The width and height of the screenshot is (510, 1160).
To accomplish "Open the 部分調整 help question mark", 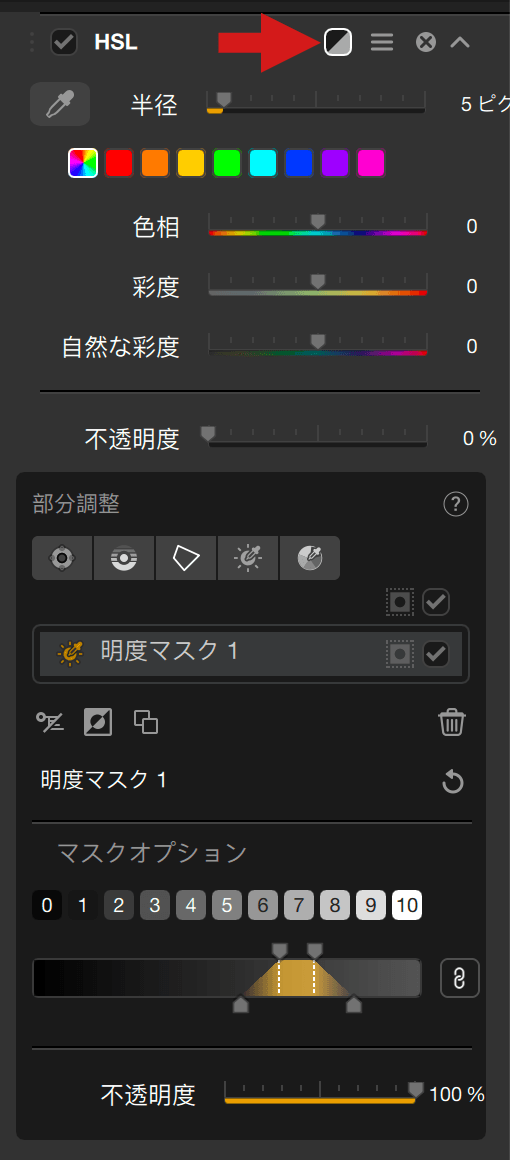I will 456,505.
